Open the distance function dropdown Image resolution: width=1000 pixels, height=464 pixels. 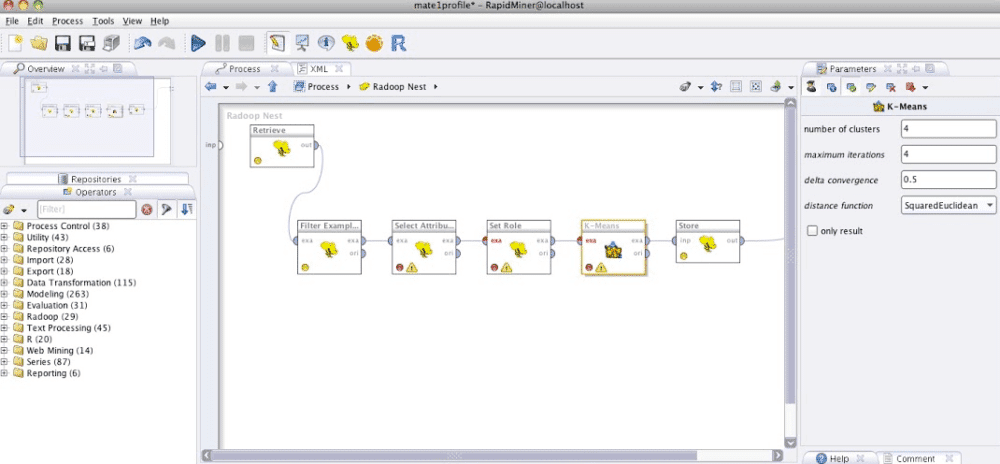946,205
